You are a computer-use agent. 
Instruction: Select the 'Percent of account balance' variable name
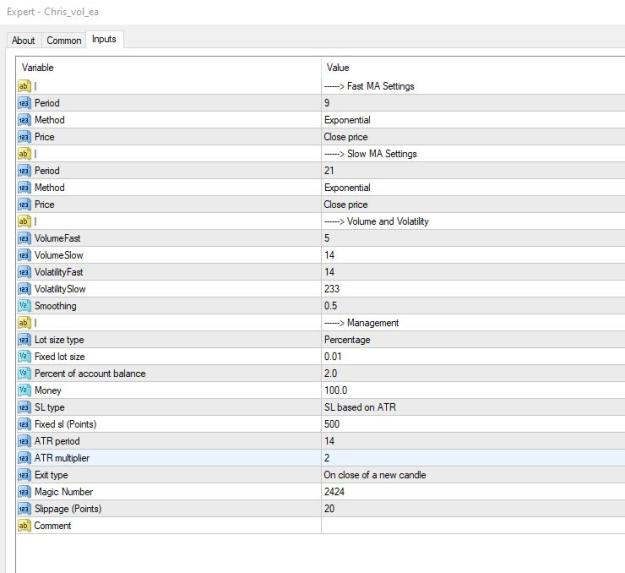coord(90,373)
